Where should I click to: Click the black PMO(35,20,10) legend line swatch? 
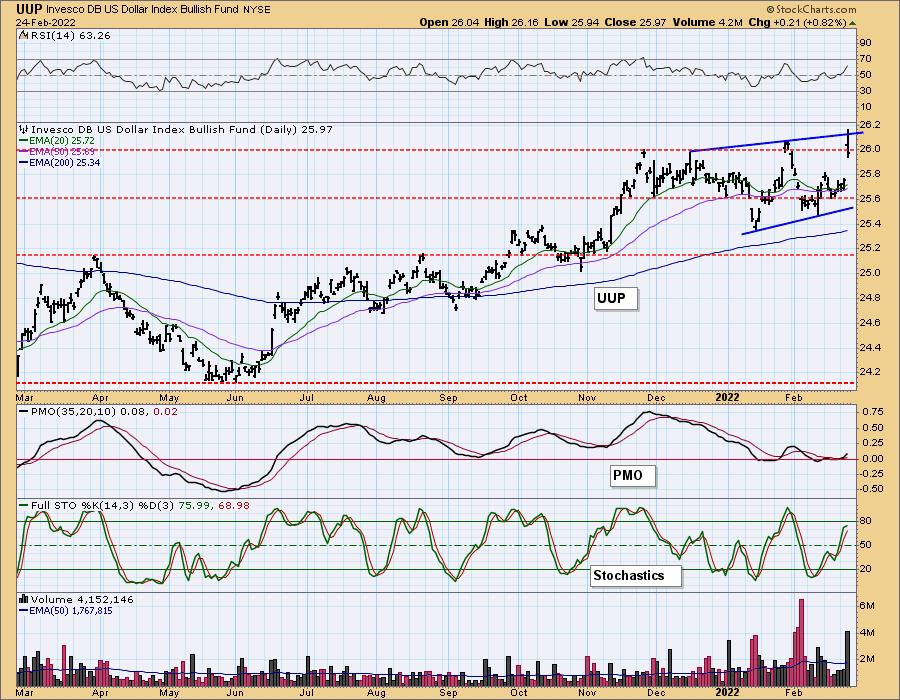pos(24,411)
